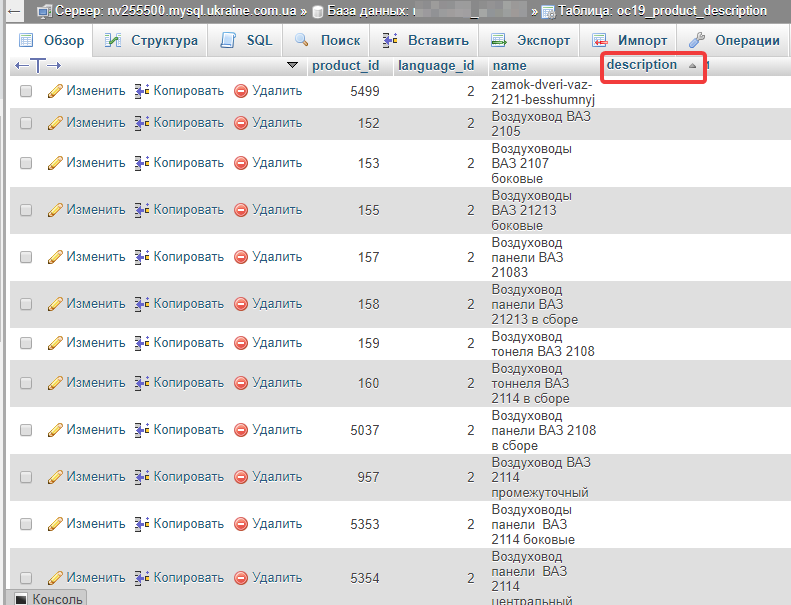Go to the Поиск tab
The width and height of the screenshot is (791, 605).
pyautogui.click(x=327, y=40)
